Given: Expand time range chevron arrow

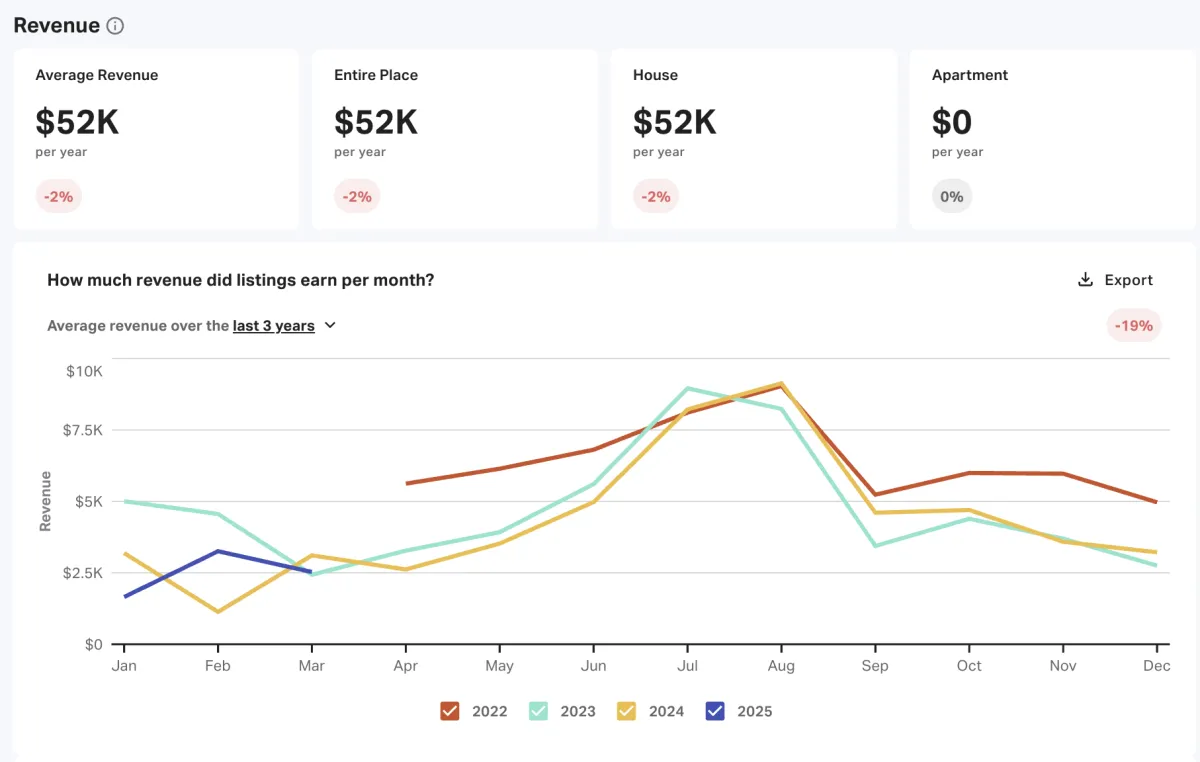Looking at the screenshot, I should (331, 325).
